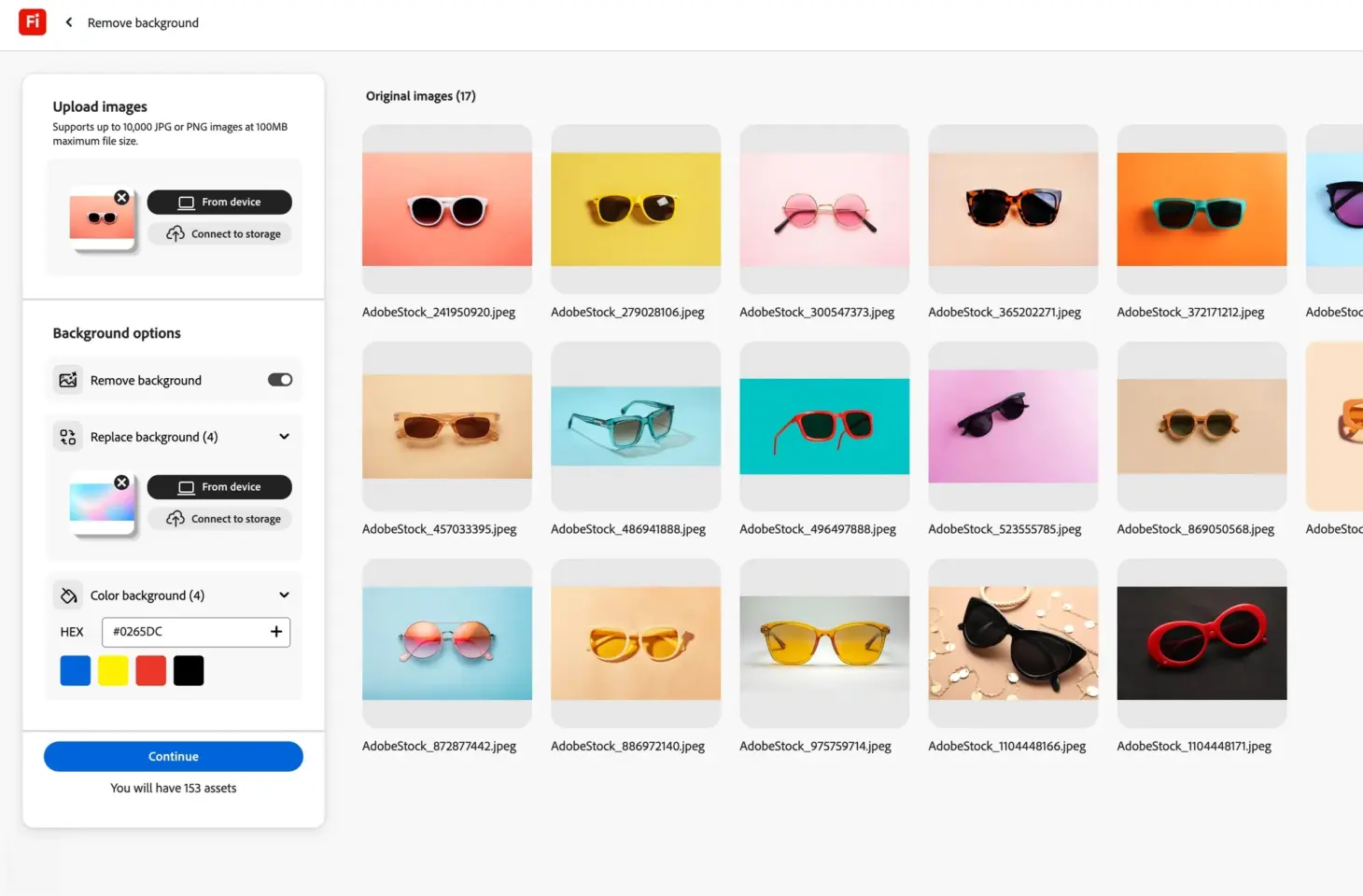Select the yellow color swatch
The image size is (1363, 896).
(113, 670)
